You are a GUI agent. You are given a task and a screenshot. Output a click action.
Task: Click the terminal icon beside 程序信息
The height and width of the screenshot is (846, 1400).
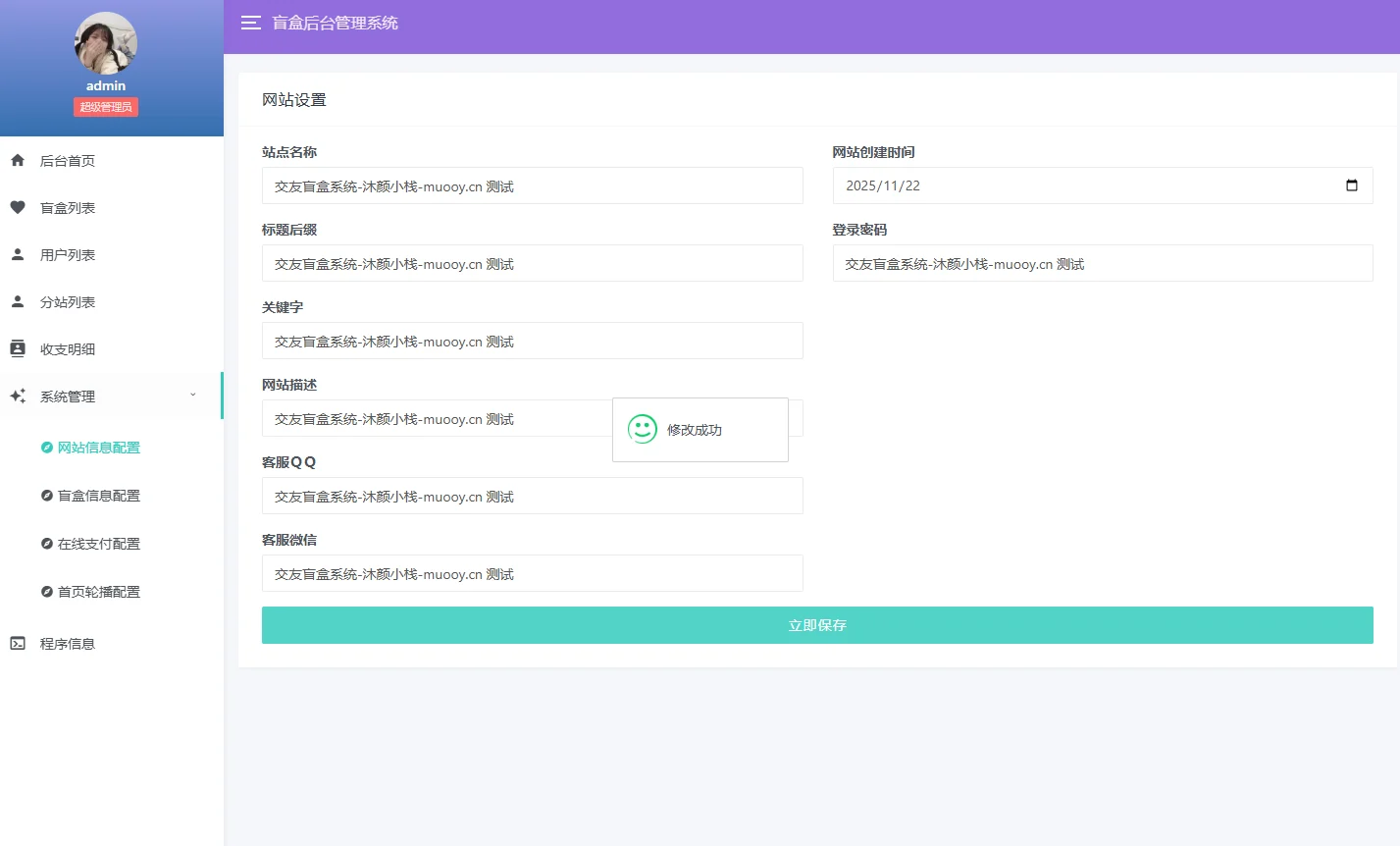pyautogui.click(x=18, y=643)
